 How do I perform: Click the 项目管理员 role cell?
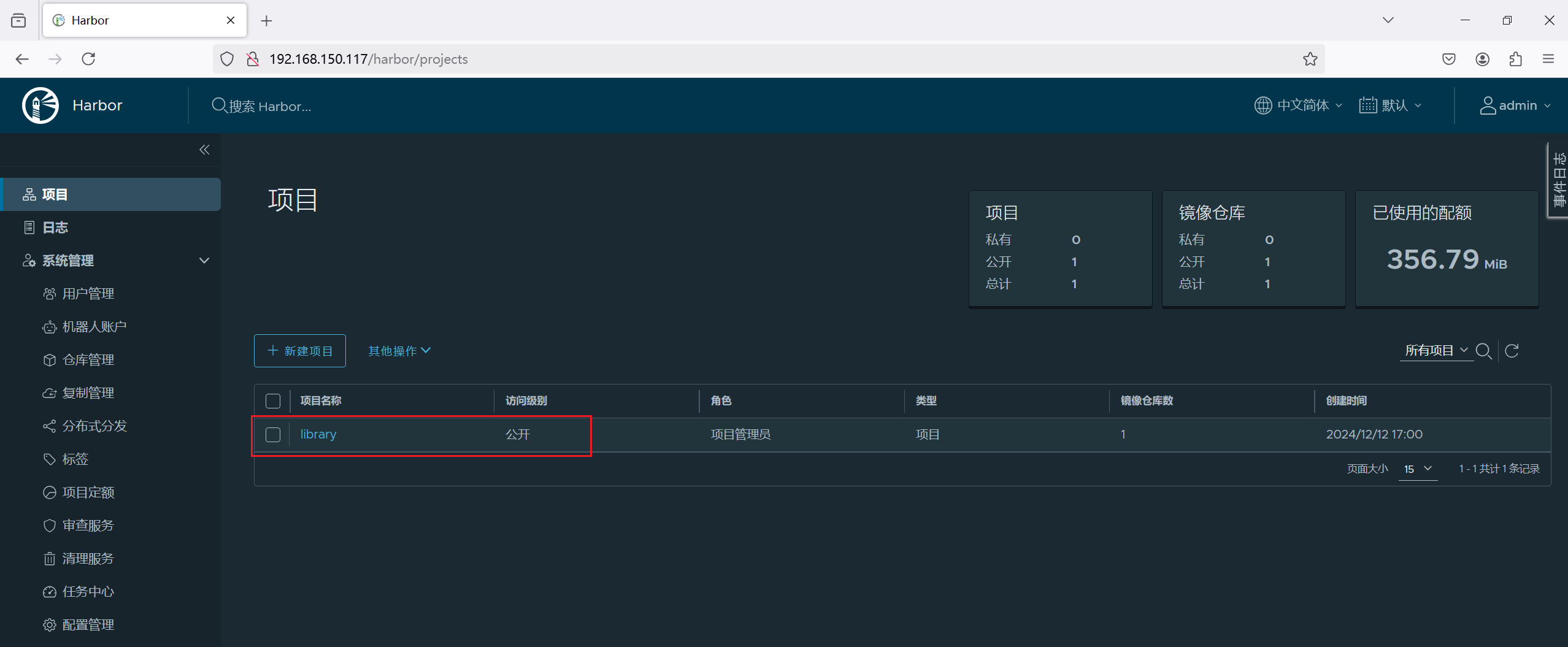(740, 434)
